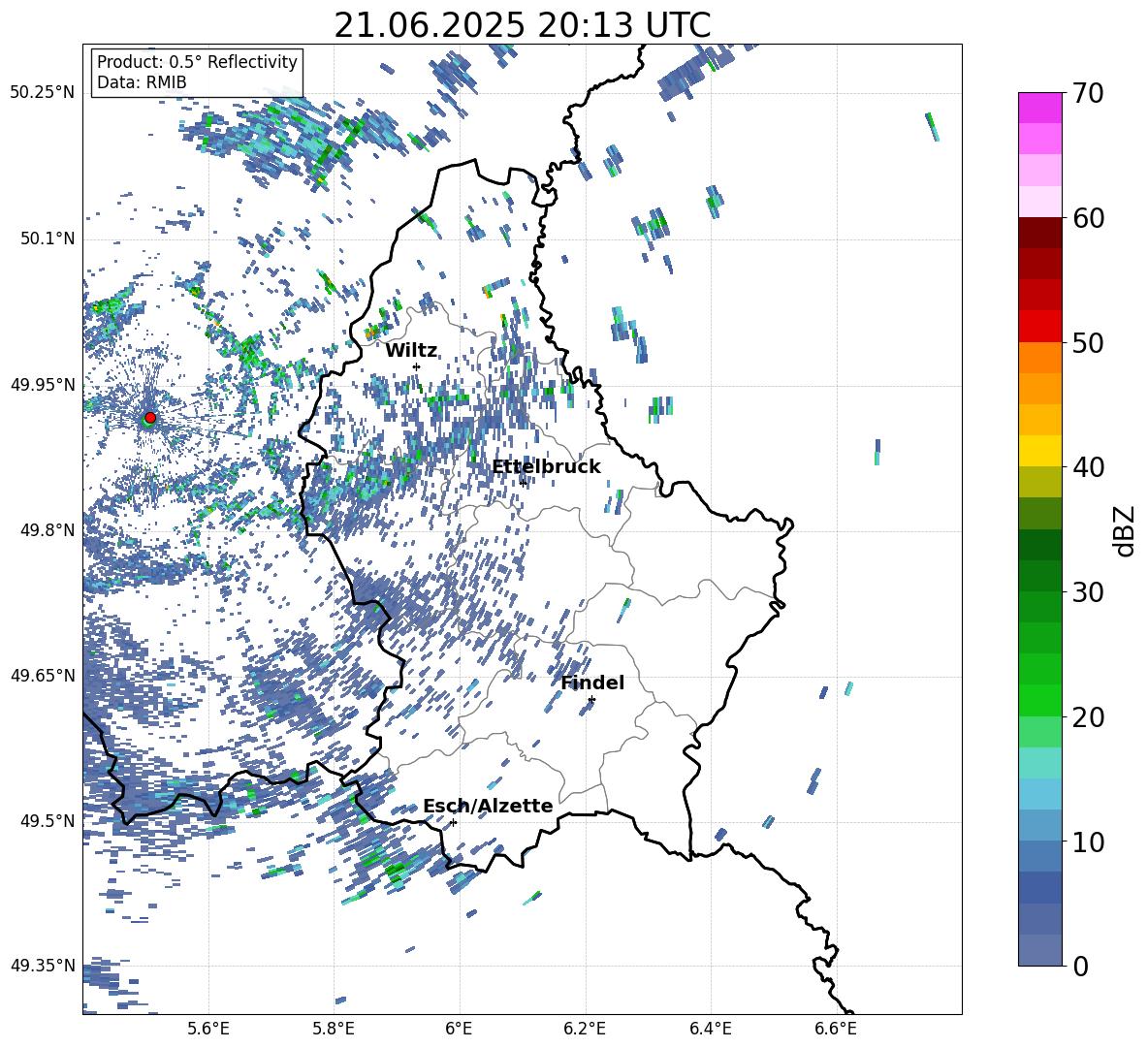Viewport: 1148px width, 1048px height.
Task: Click the Esch/Alzette city label
Action: 488,806
